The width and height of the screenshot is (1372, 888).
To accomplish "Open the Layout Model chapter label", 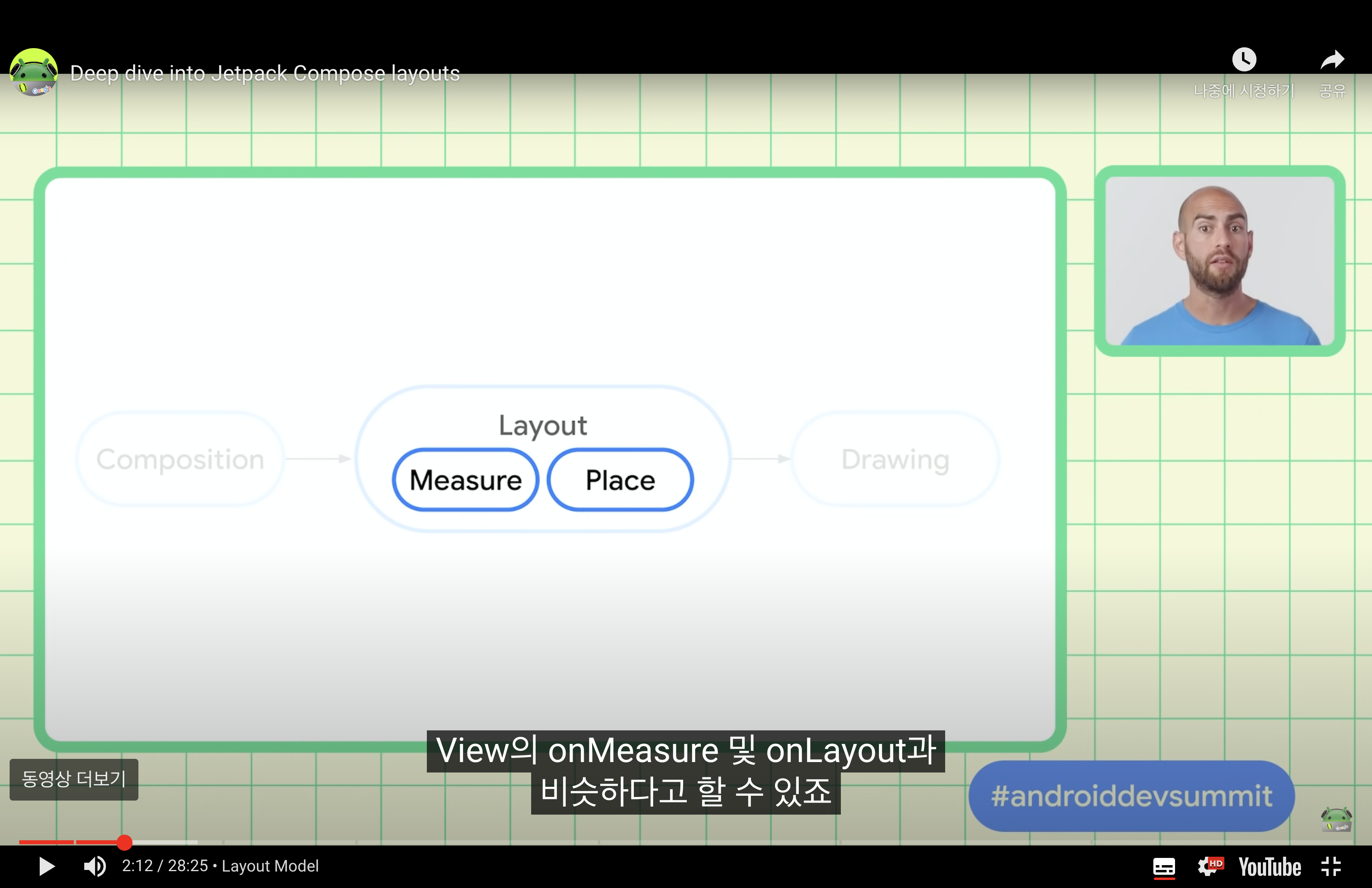I will click(270, 866).
